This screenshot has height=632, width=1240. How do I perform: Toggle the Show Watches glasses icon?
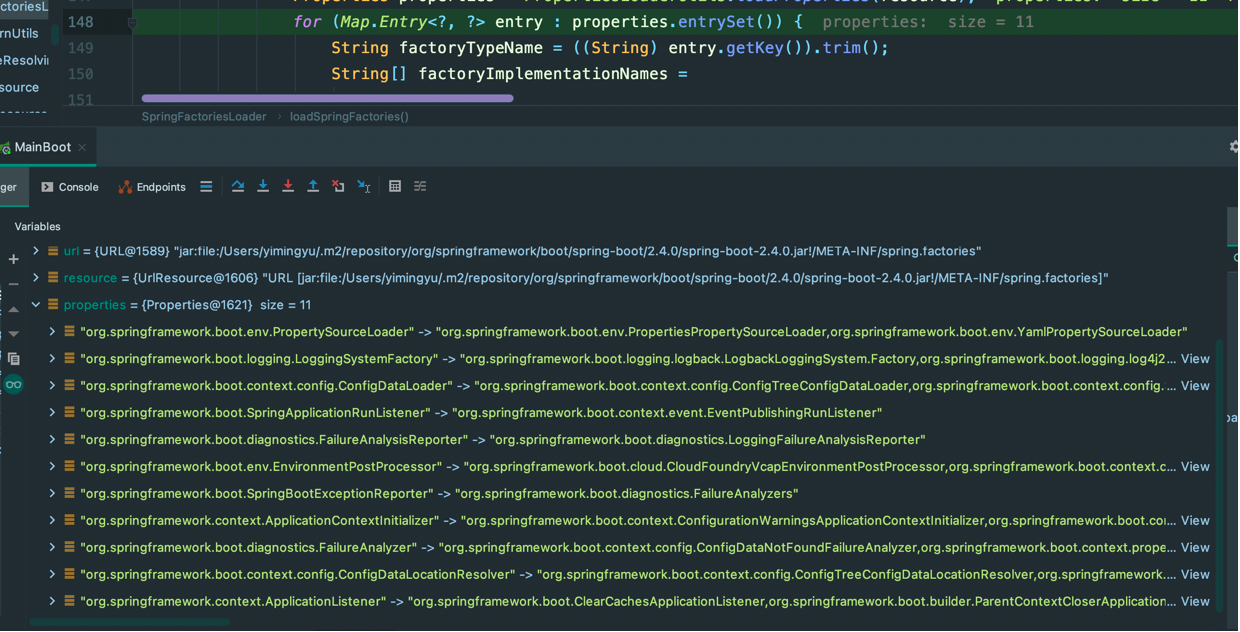coord(13,385)
